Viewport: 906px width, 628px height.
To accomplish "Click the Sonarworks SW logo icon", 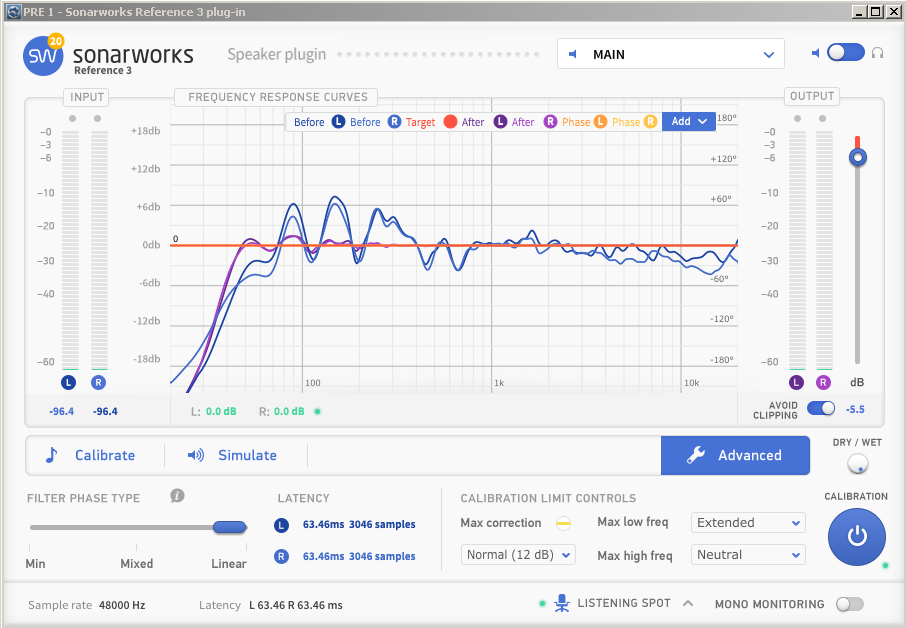I will pyautogui.click(x=42, y=55).
